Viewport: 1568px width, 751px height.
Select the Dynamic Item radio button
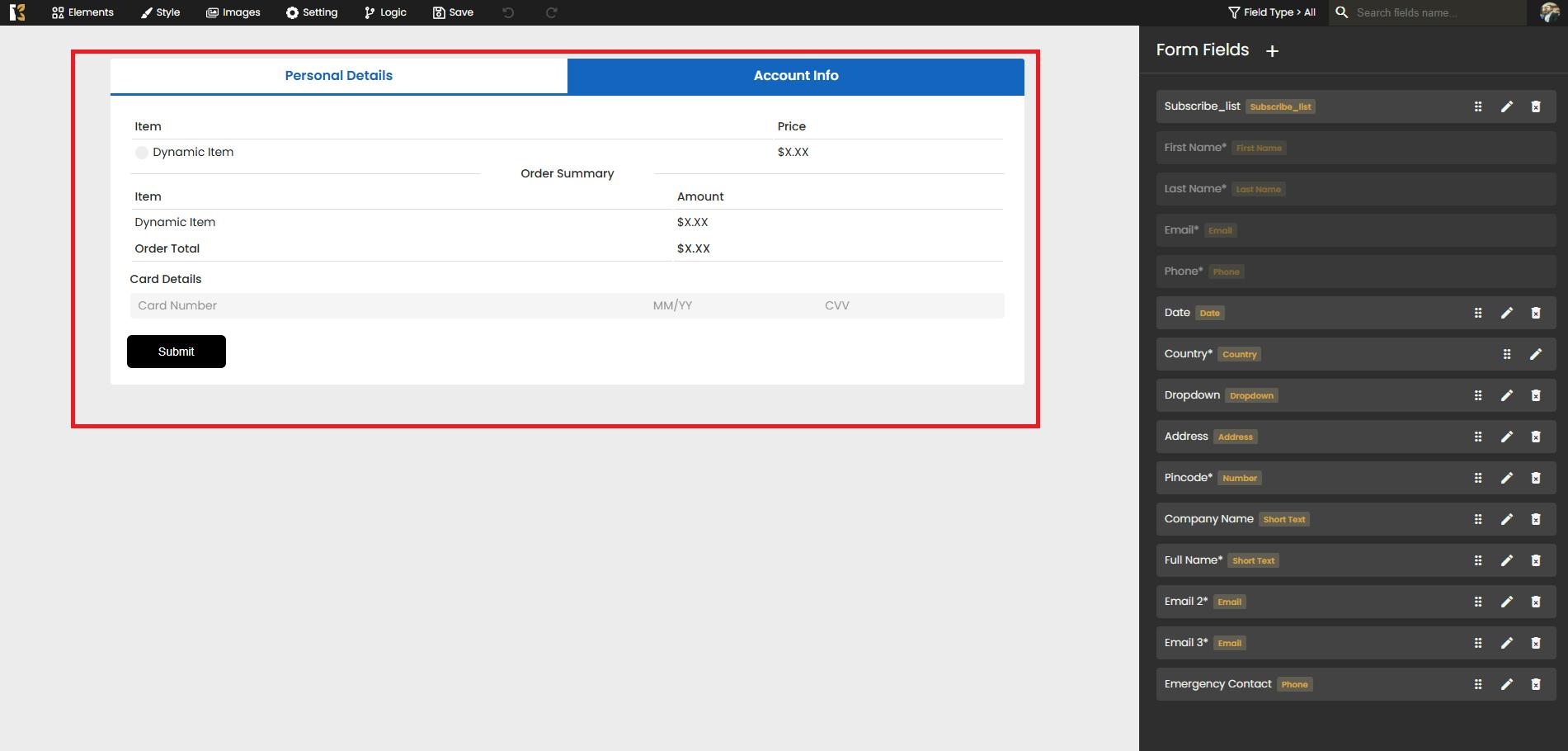click(x=142, y=153)
